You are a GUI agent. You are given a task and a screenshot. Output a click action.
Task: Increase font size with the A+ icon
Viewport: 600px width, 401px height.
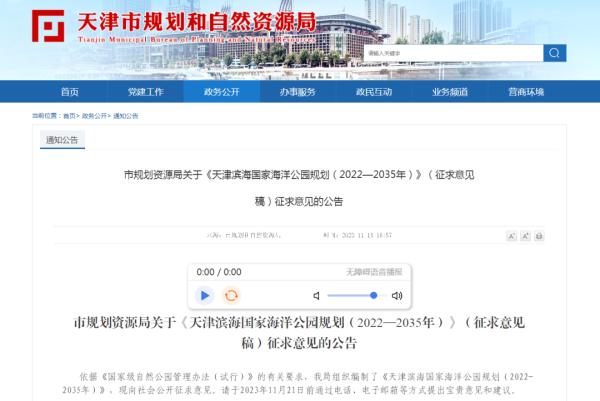click(x=511, y=236)
